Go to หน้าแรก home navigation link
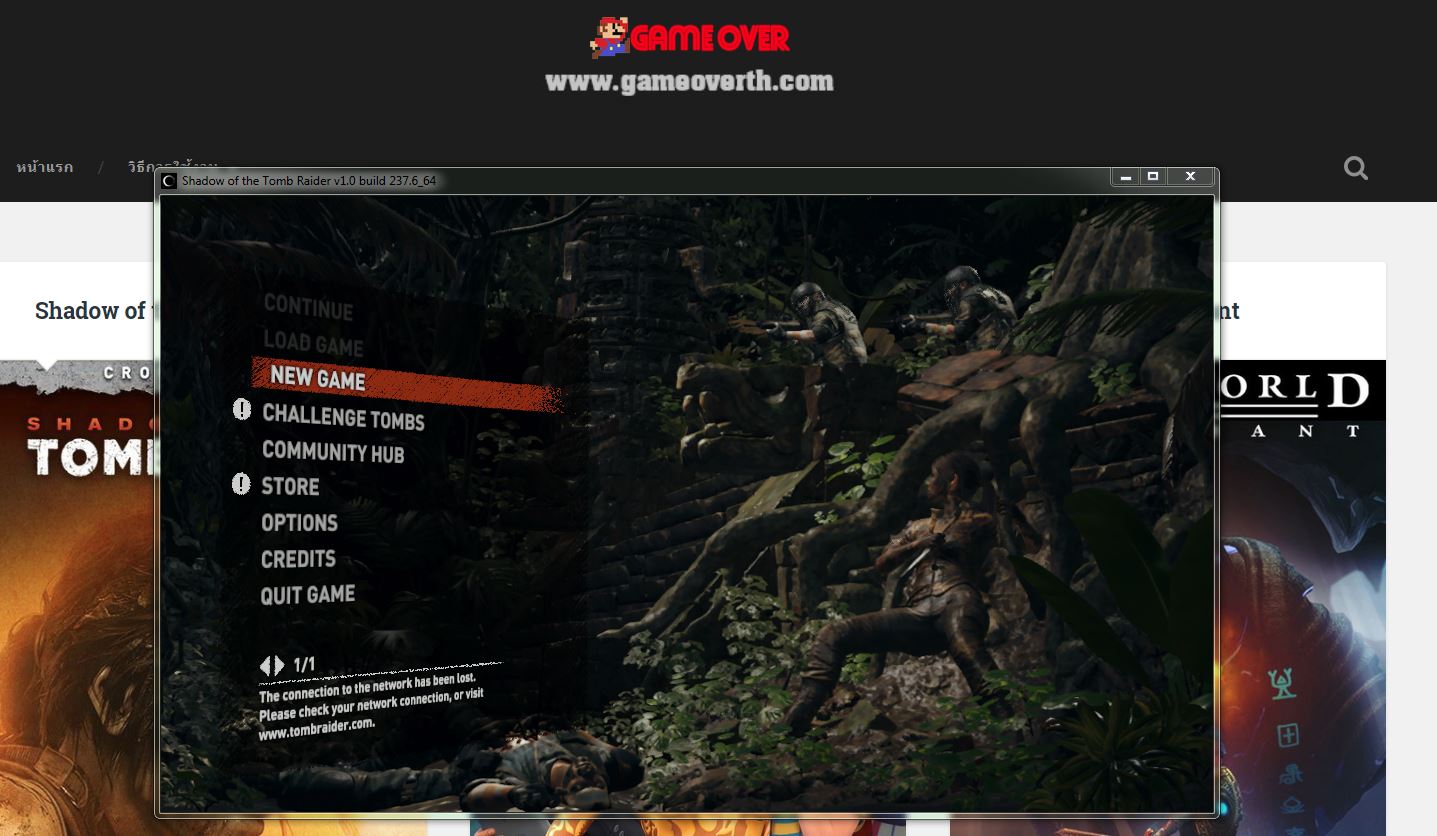This screenshot has height=836, width=1437. pyautogui.click(x=44, y=167)
